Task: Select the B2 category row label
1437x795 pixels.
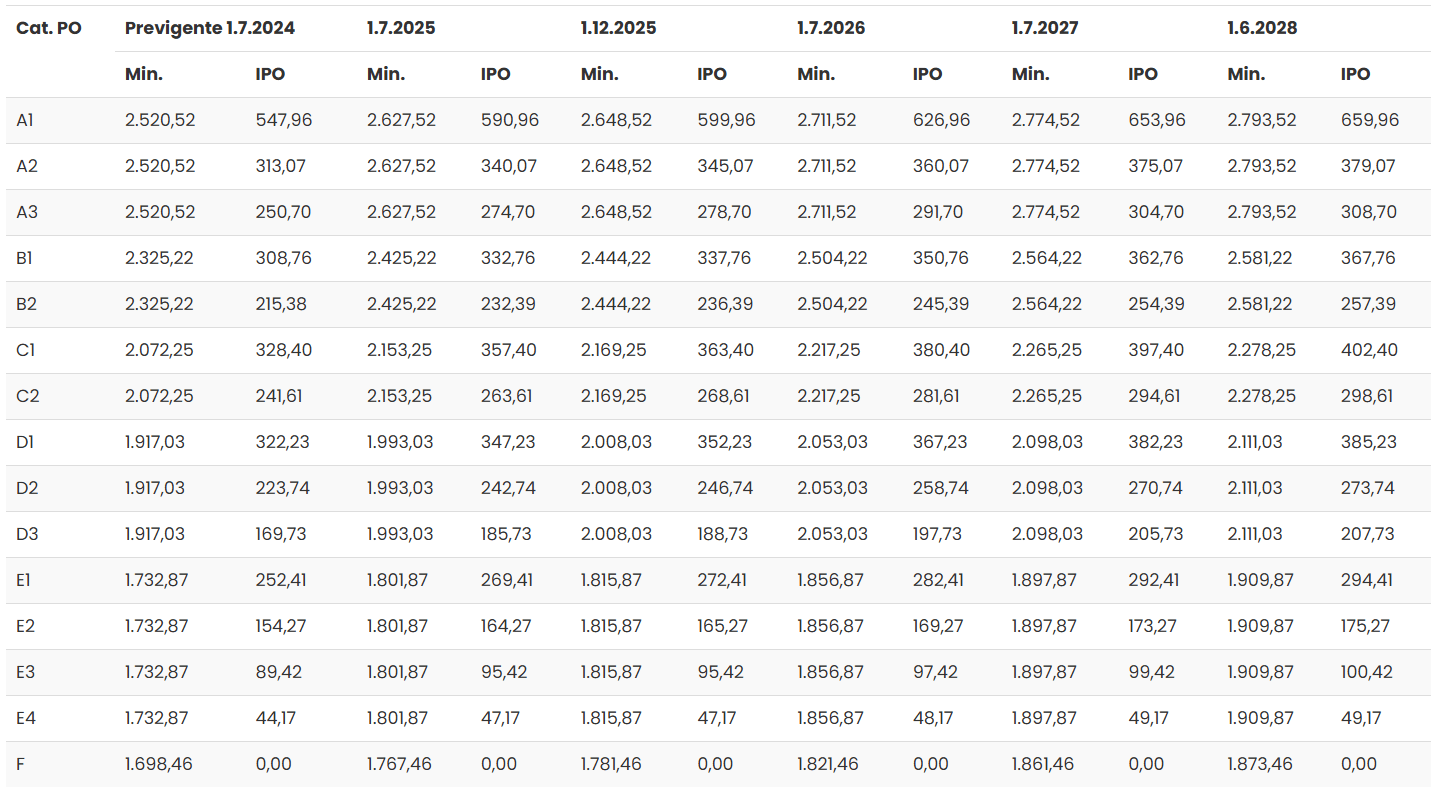Action: click(27, 304)
